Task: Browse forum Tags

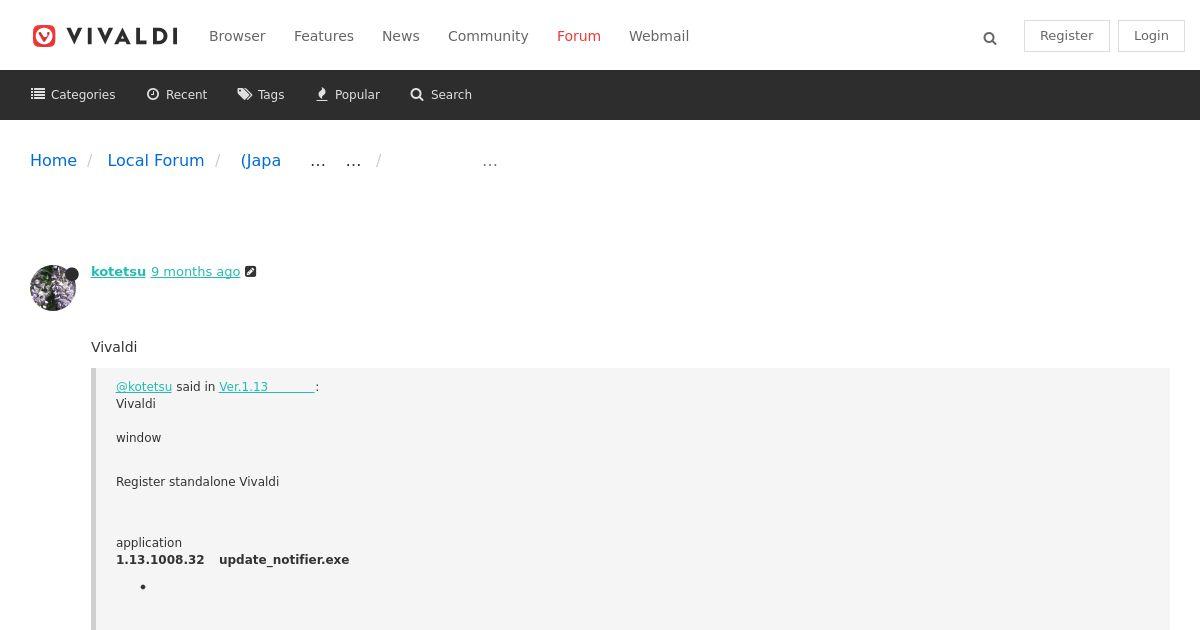Action: click(x=261, y=95)
